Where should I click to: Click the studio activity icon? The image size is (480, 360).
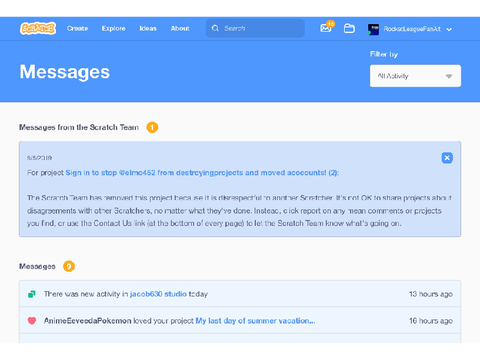[32, 294]
